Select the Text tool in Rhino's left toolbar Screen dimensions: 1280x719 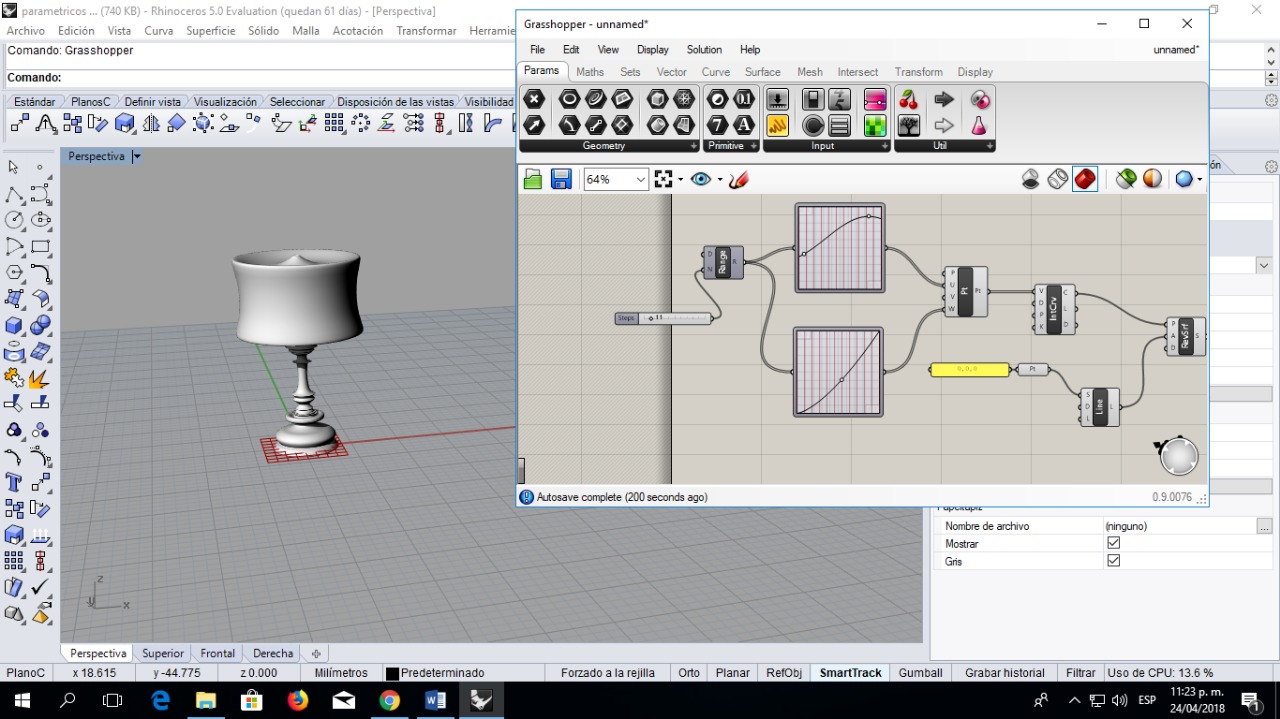14,482
